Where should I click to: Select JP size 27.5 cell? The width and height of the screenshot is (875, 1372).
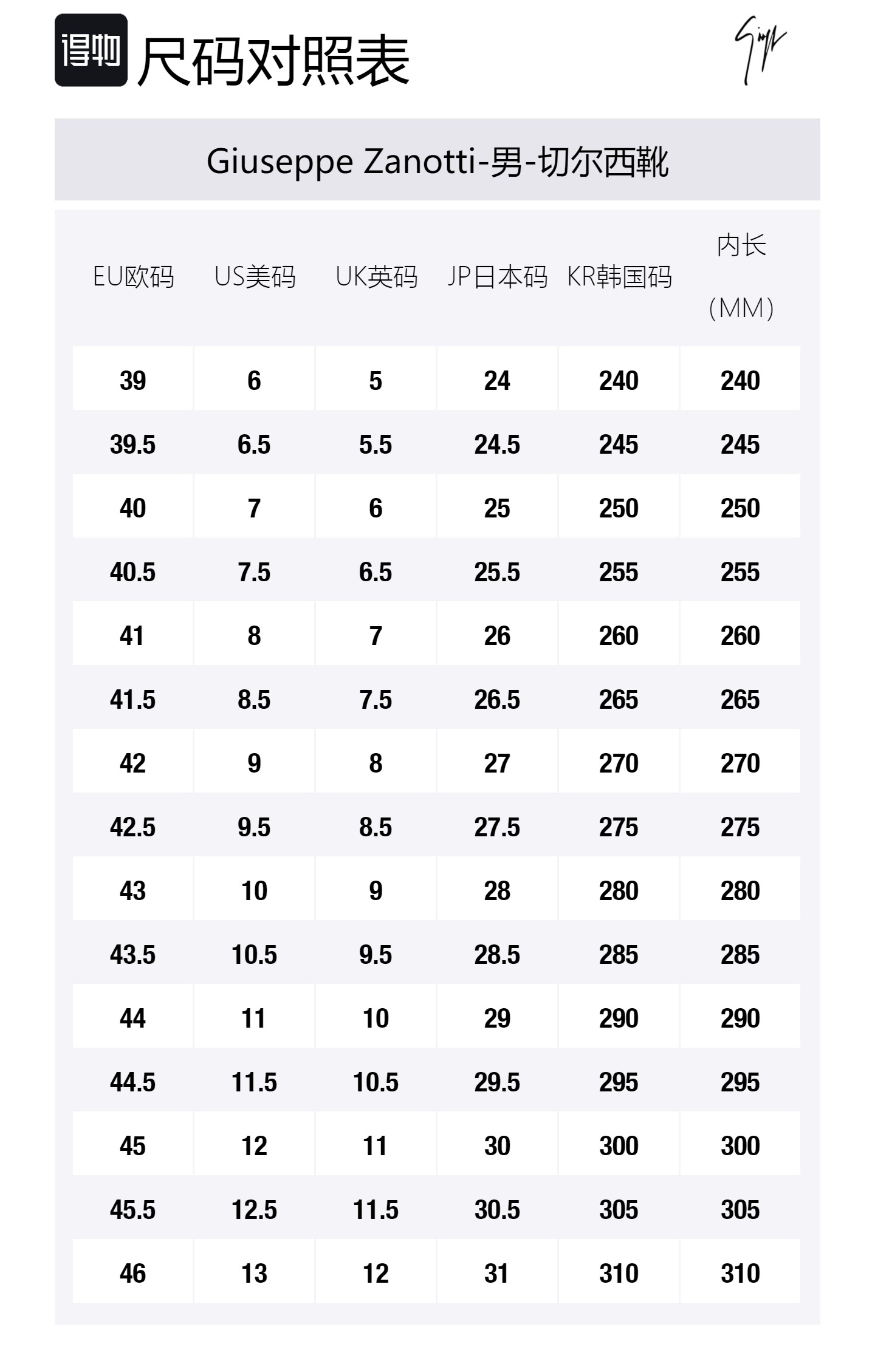pyautogui.click(x=497, y=827)
